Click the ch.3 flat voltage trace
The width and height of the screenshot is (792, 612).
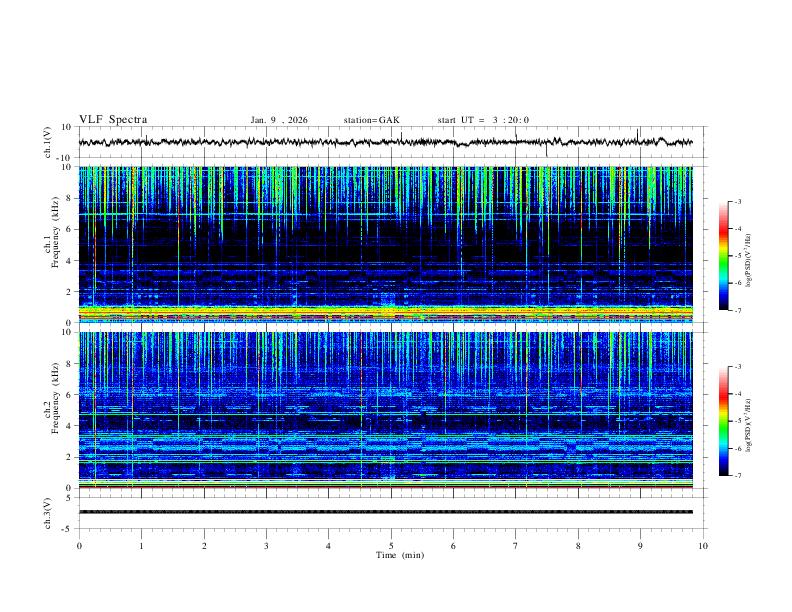(x=385, y=512)
